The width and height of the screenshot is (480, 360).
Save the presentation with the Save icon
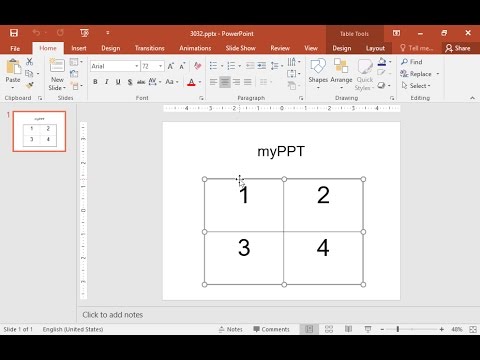(14, 33)
